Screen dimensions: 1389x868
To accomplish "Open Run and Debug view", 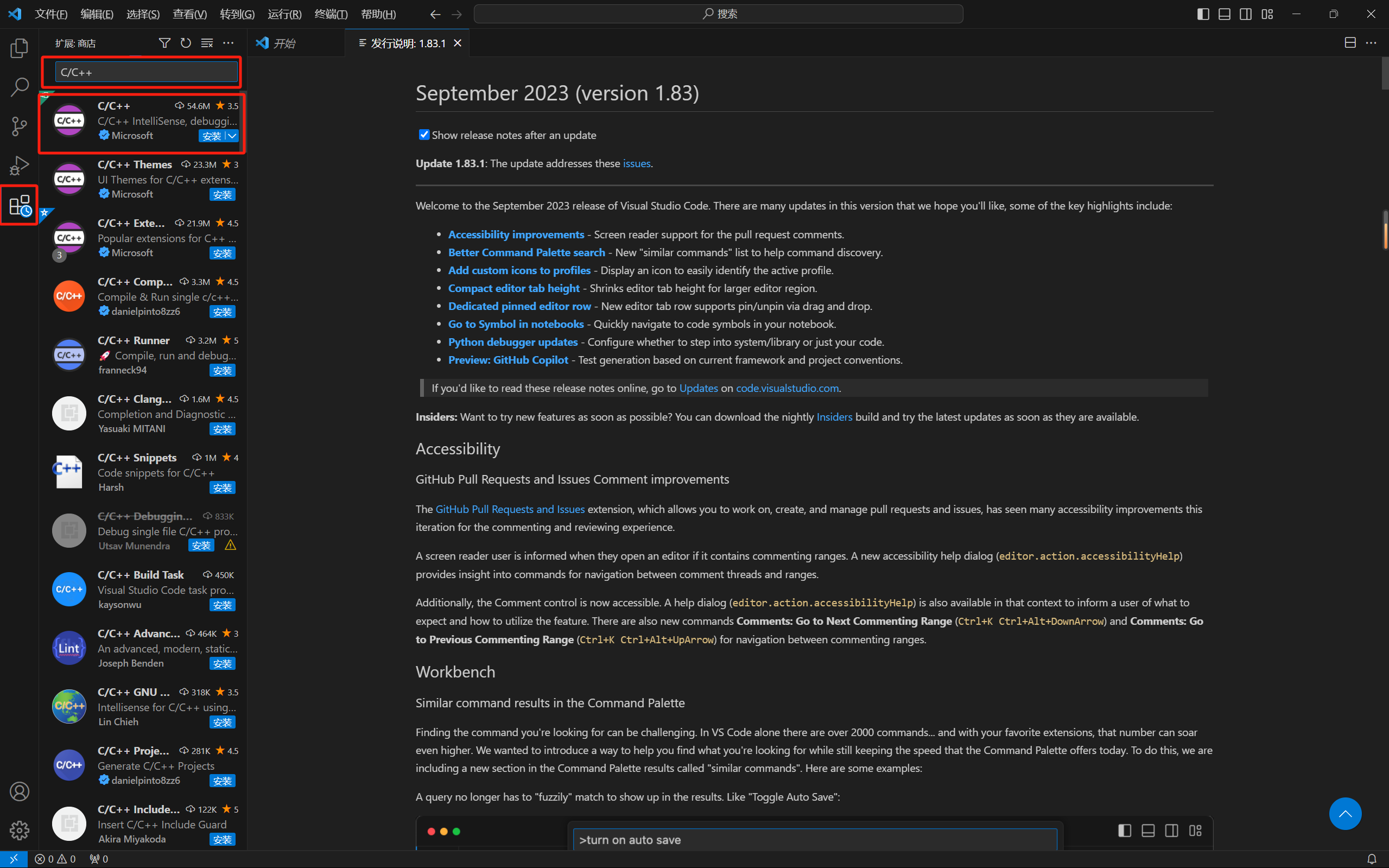I will pos(19,166).
